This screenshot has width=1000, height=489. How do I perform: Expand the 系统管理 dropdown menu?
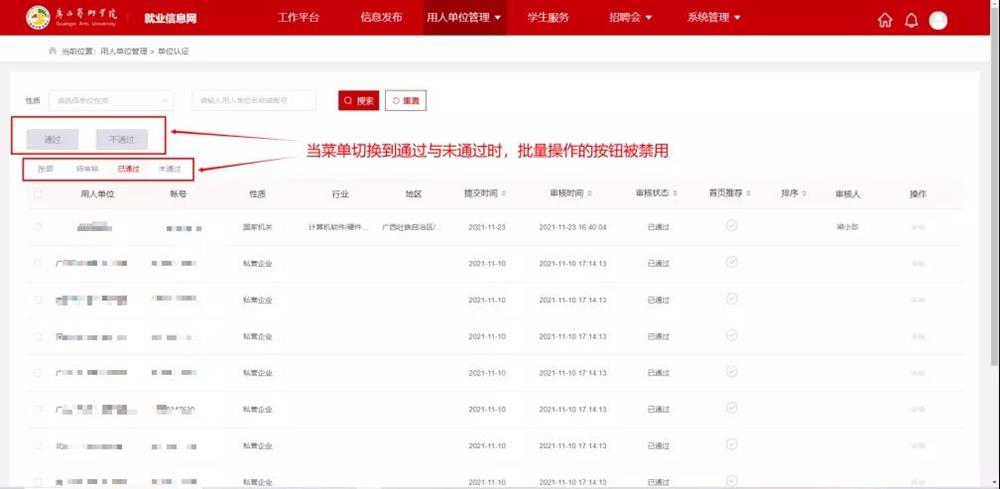(714, 18)
